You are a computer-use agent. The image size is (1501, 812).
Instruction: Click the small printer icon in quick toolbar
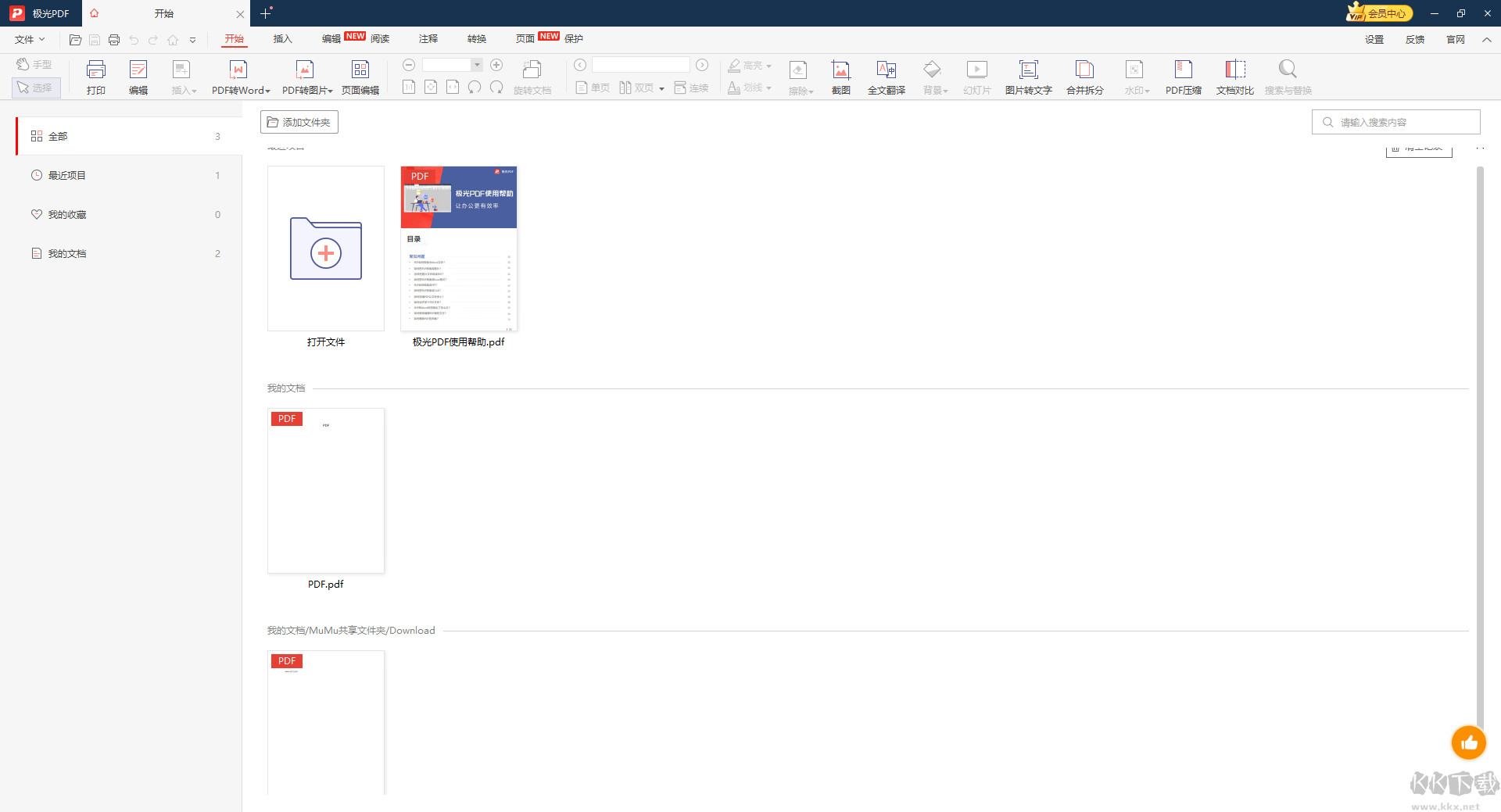(114, 39)
